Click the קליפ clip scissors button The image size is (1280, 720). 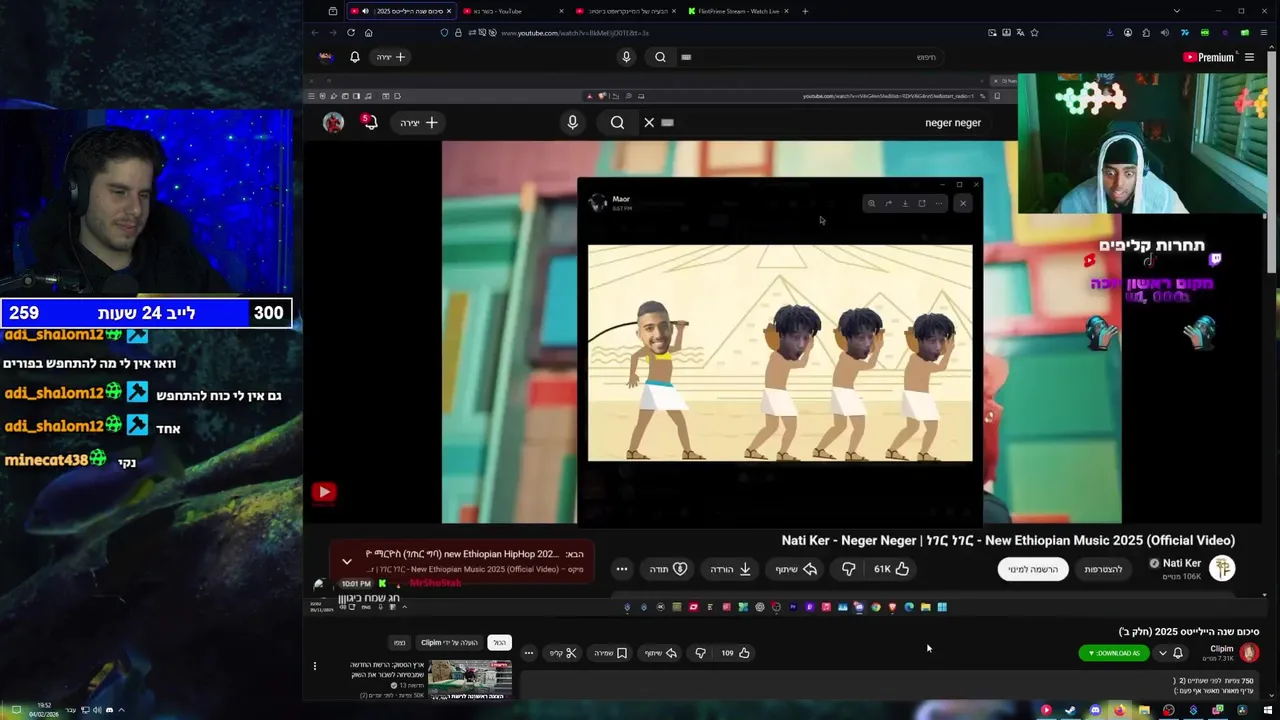[563, 653]
